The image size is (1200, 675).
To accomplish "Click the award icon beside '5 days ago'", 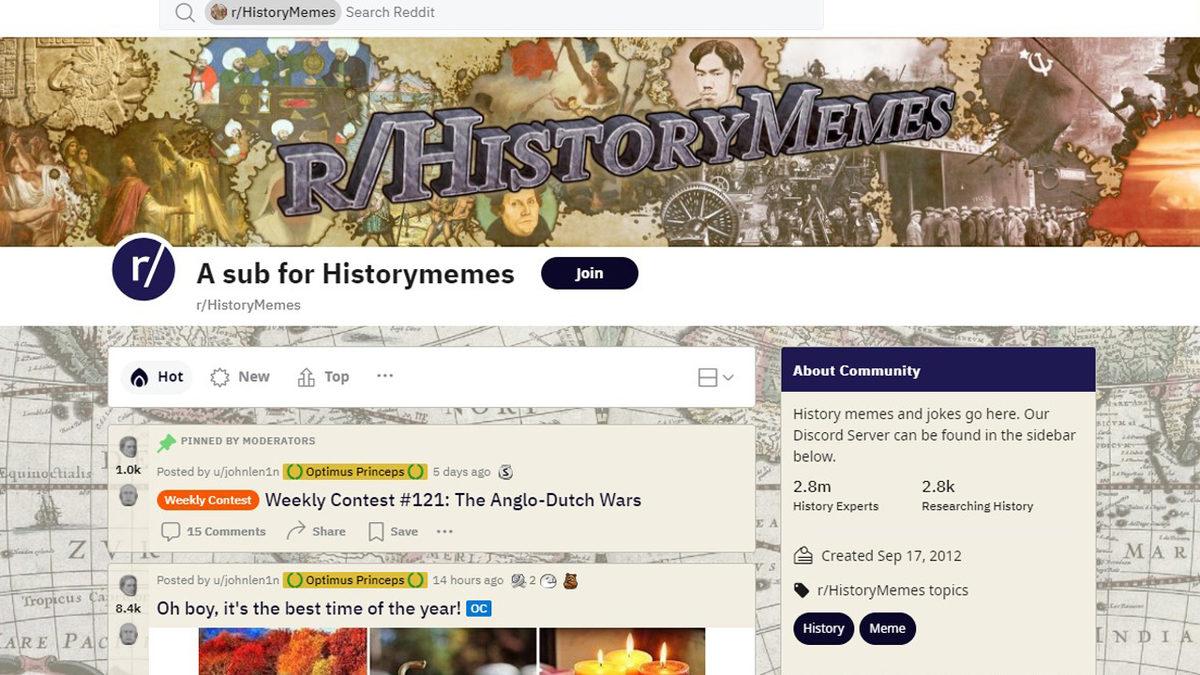I will (x=505, y=472).
